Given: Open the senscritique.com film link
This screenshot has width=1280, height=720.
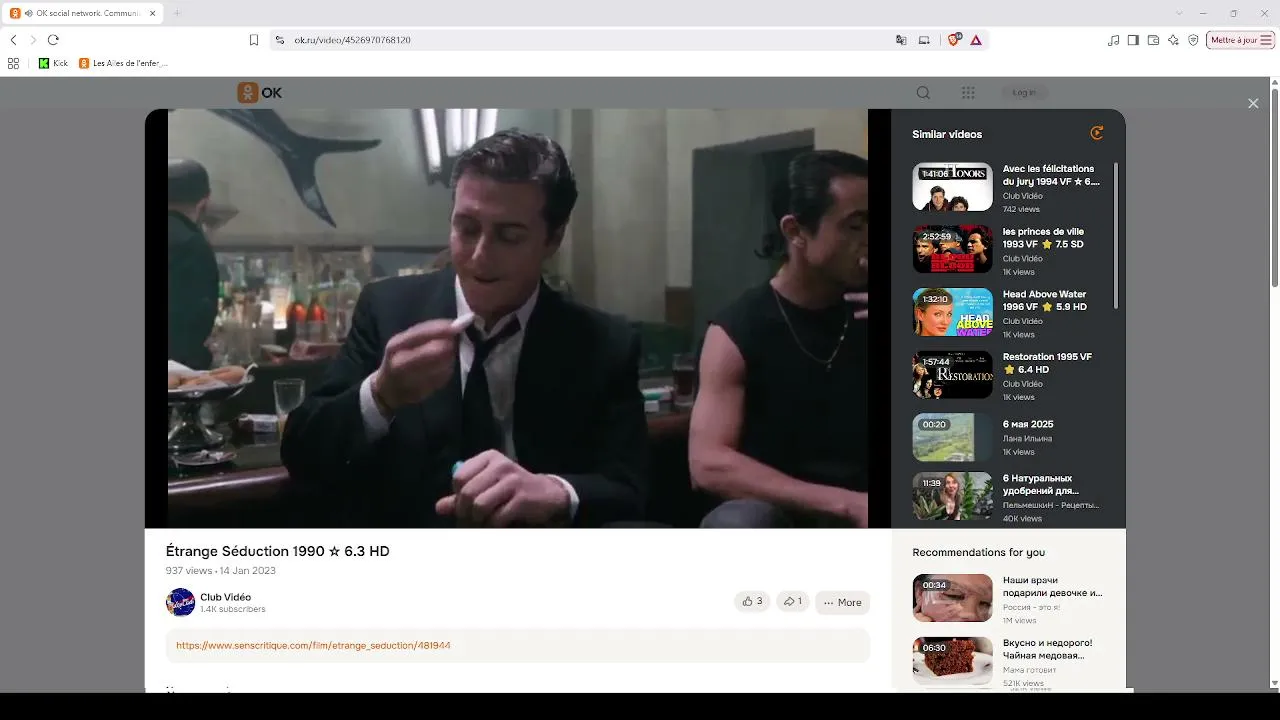Looking at the screenshot, I should [x=313, y=646].
